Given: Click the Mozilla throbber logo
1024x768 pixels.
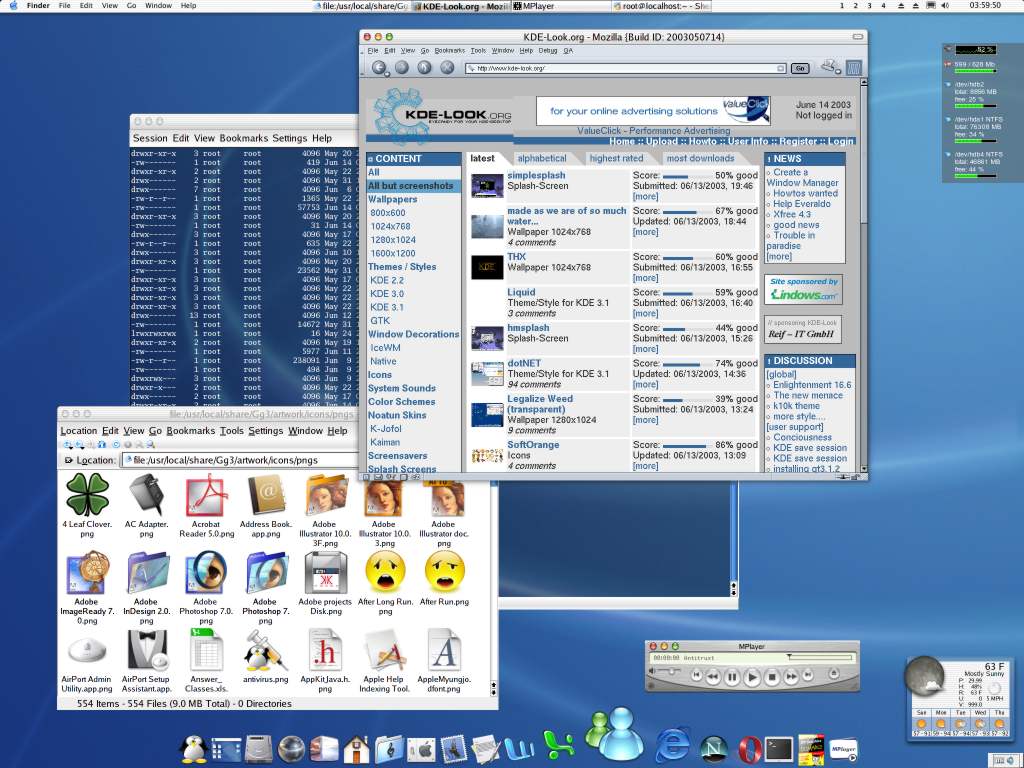Looking at the screenshot, I should point(854,67).
